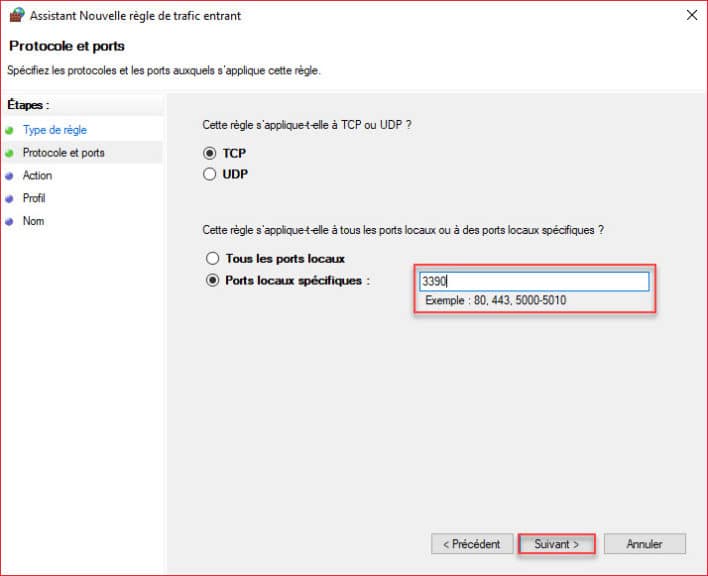Select the UDP radio button
This screenshot has width=708, height=576.
click(x=210, y=174)
